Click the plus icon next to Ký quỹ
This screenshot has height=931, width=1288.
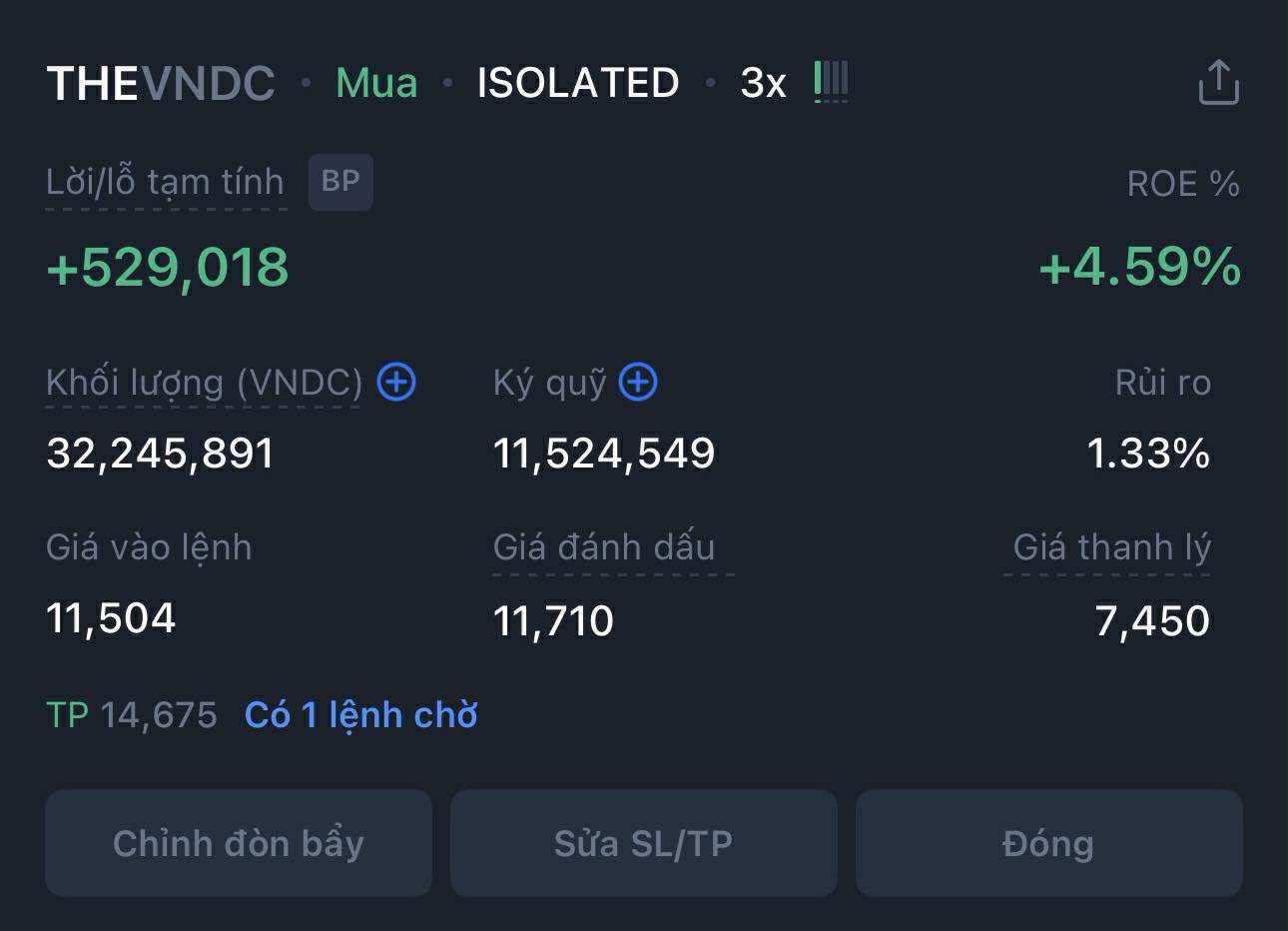click(638, 382)
